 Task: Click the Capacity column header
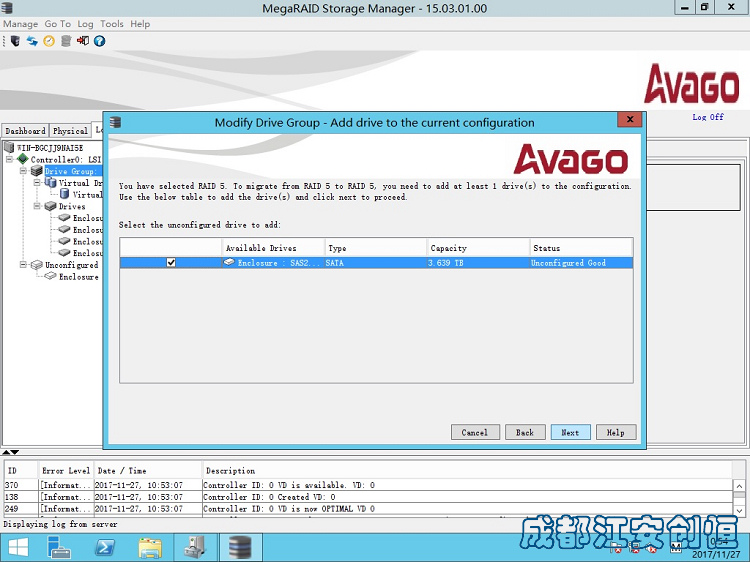point(478,248)
